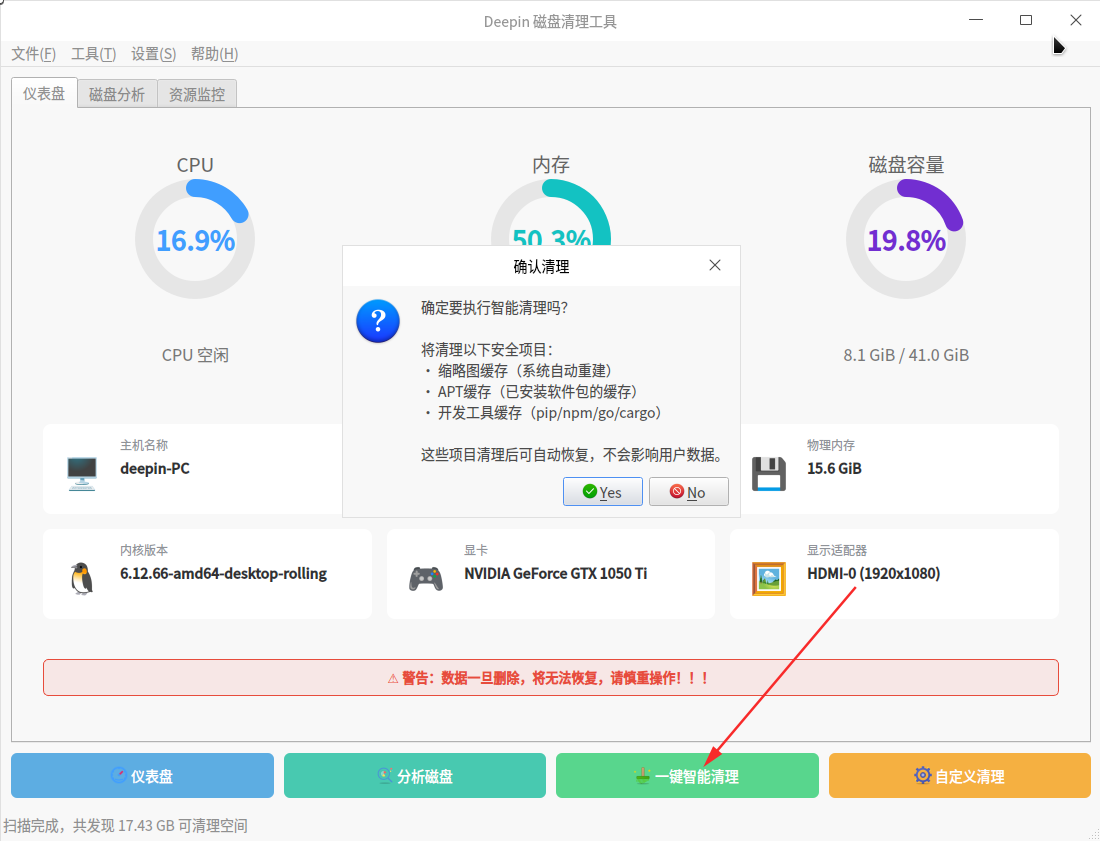
Task: Maximize the Deepin 磁盘清理工具 window
Action: pos(1026,20)
